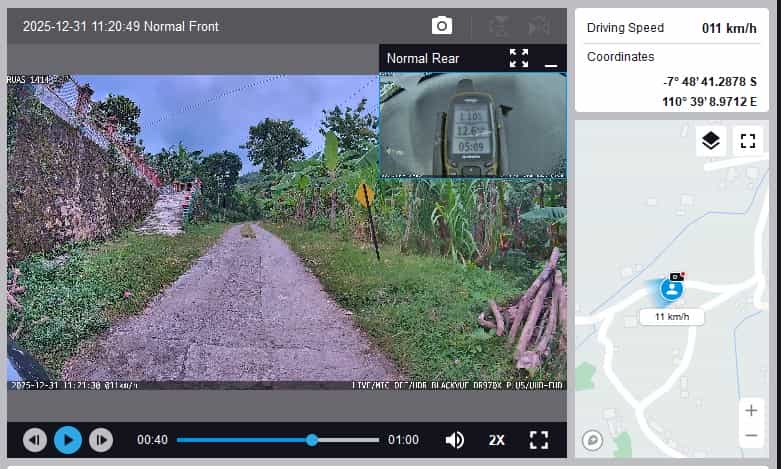784x469 pixels.
Task: Click the map logo in the bottom corner
Action: click(x=593, y=440)
